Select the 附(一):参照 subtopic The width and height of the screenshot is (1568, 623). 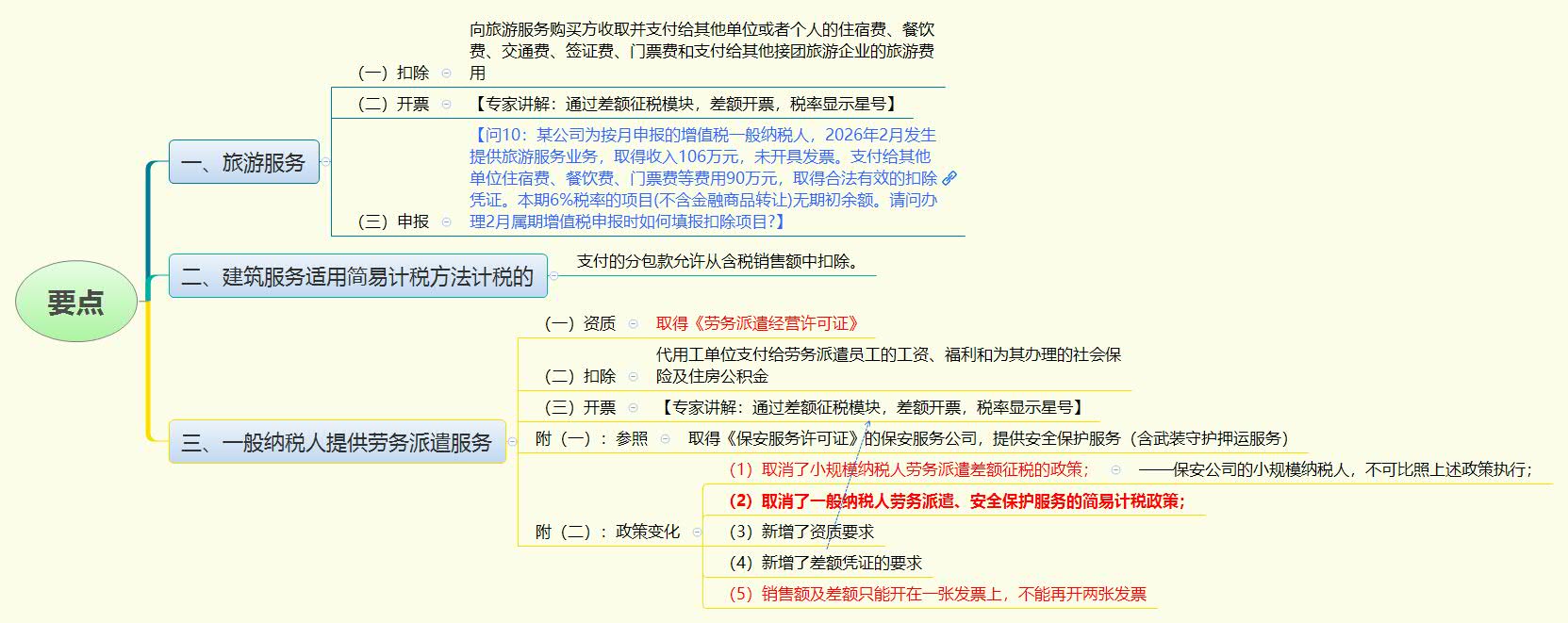(591, 438)
